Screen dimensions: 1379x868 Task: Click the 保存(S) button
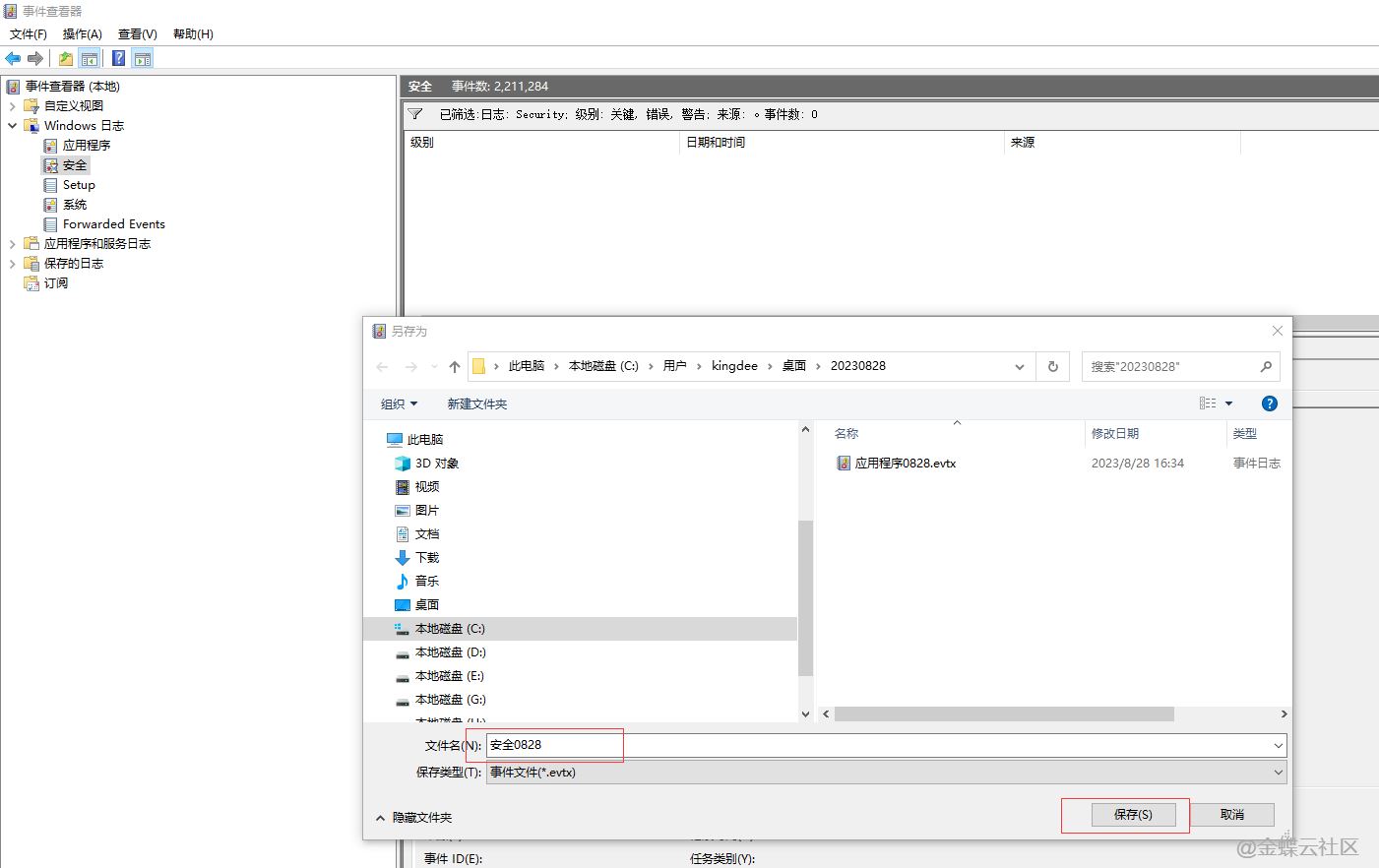click(x=1132, y=815)
